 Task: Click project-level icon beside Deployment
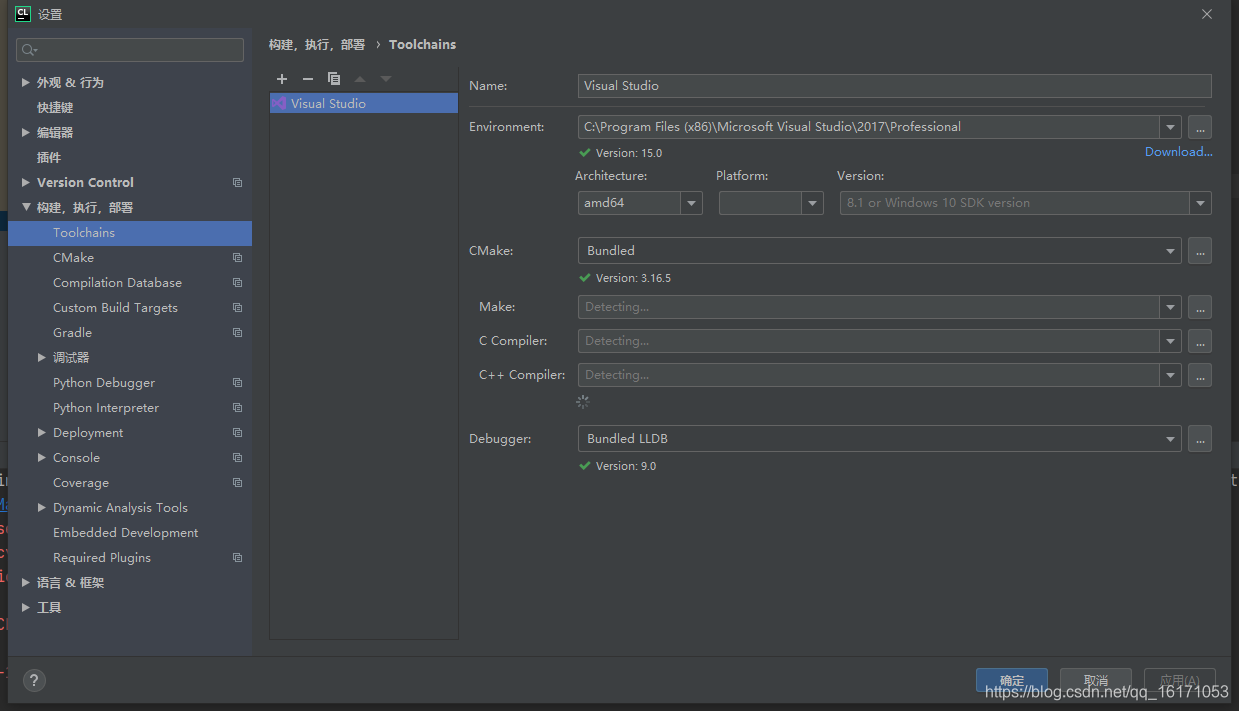coord(237,432)
